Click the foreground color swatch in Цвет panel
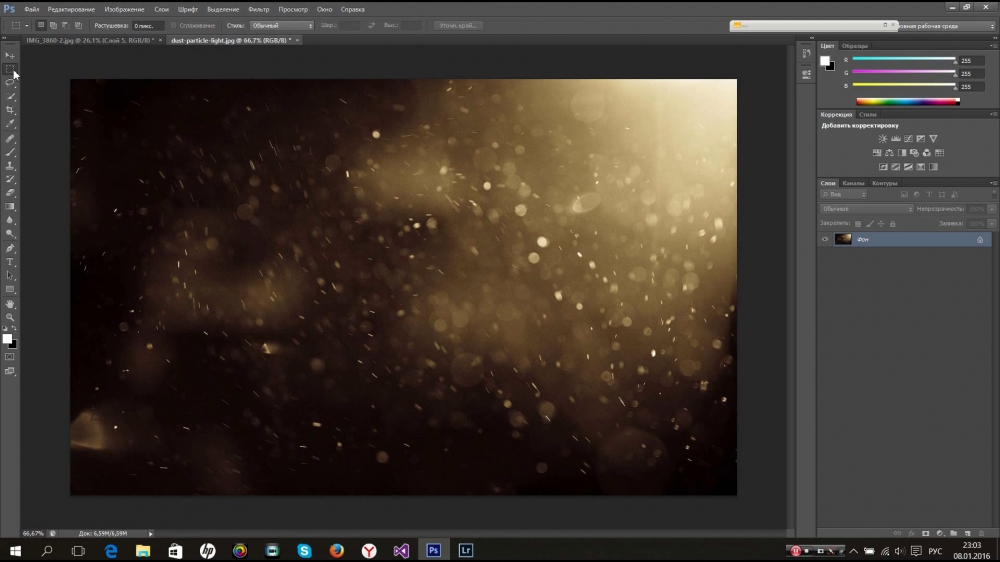 click(825, 61)
